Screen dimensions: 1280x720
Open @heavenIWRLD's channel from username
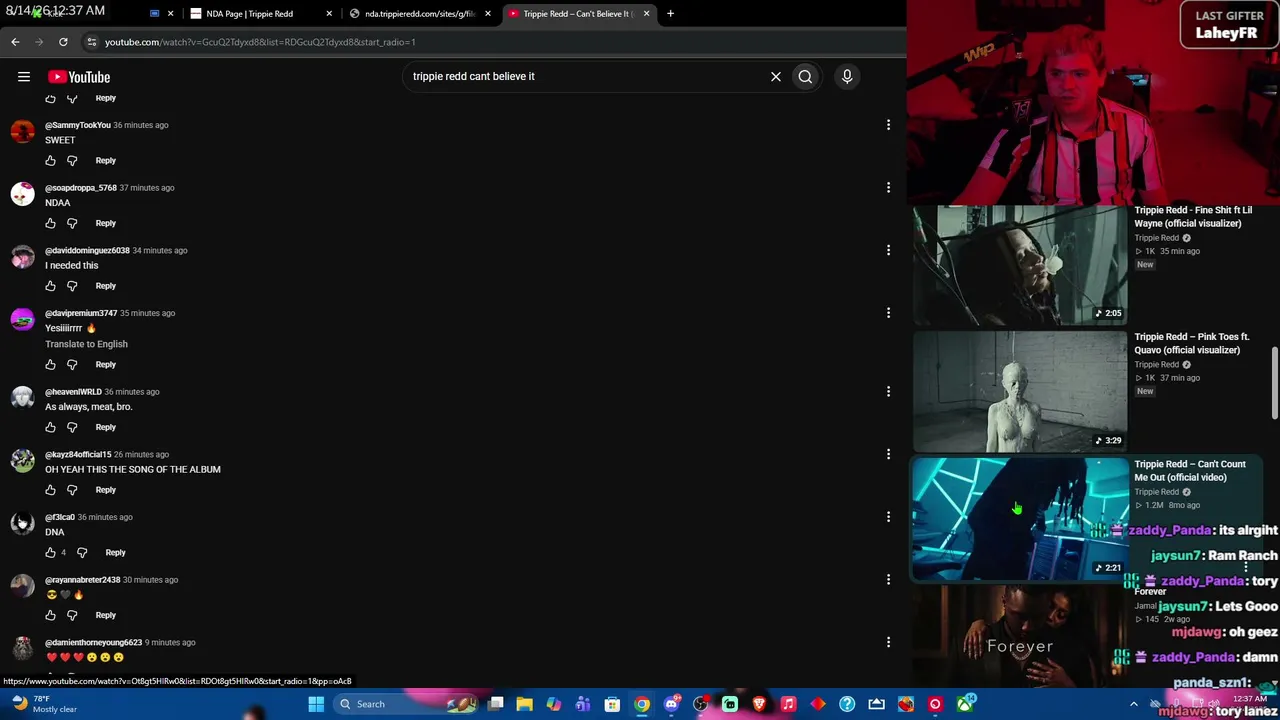[x=73, y=392]
